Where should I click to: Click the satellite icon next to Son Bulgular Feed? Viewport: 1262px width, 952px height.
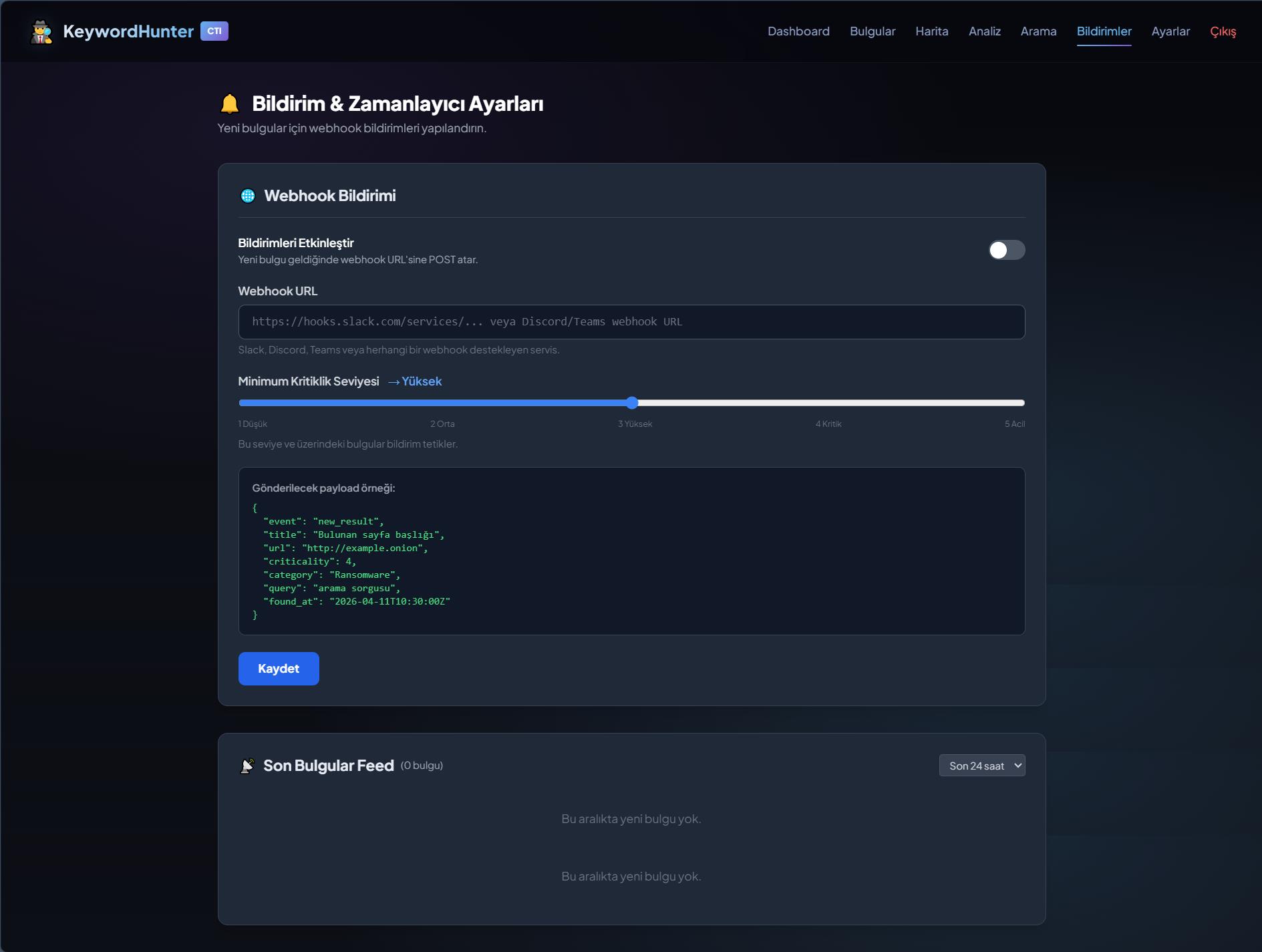247,766
